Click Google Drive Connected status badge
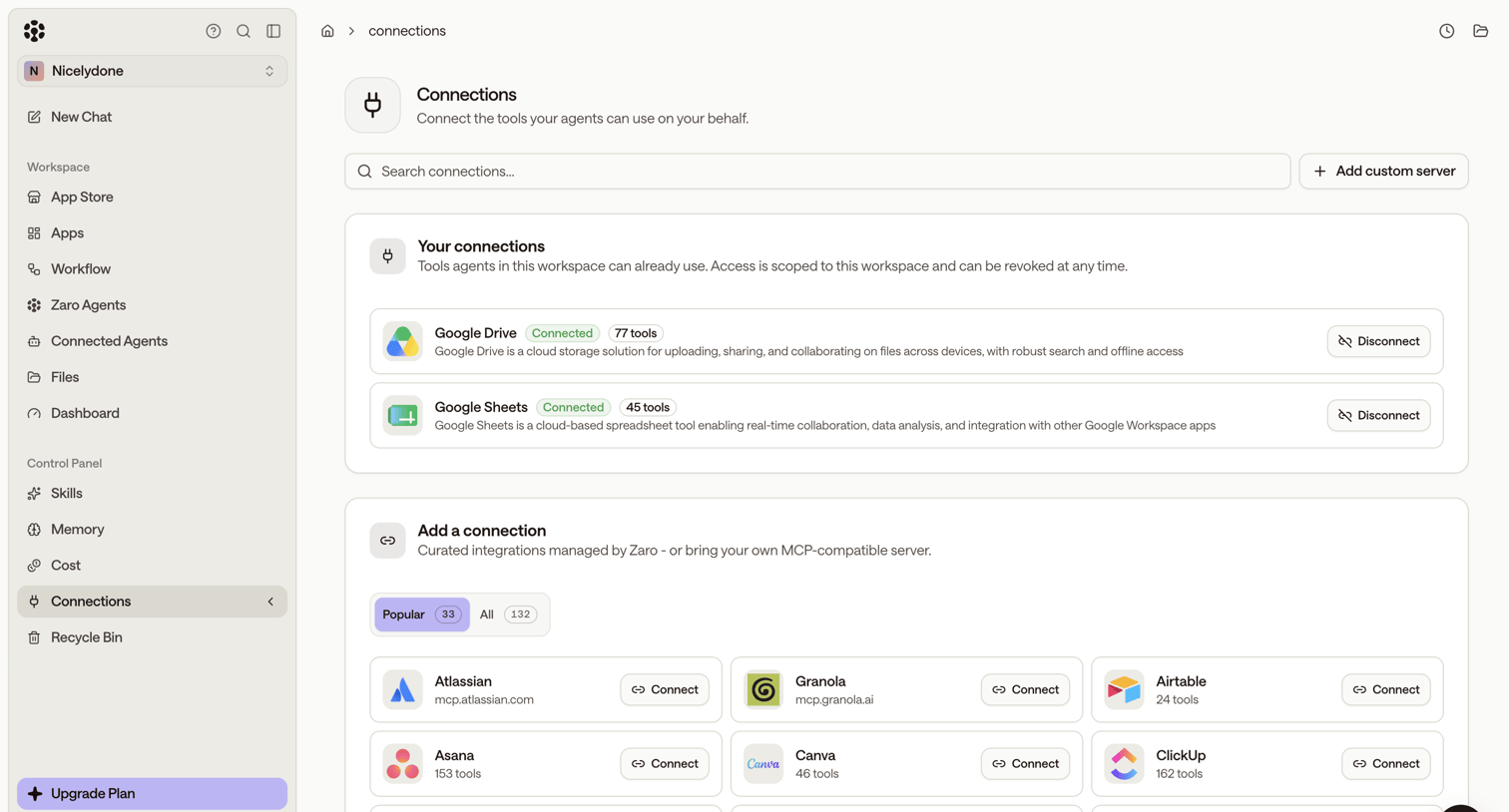This screenshot has height=812, width=1509. tap(562, 333)
